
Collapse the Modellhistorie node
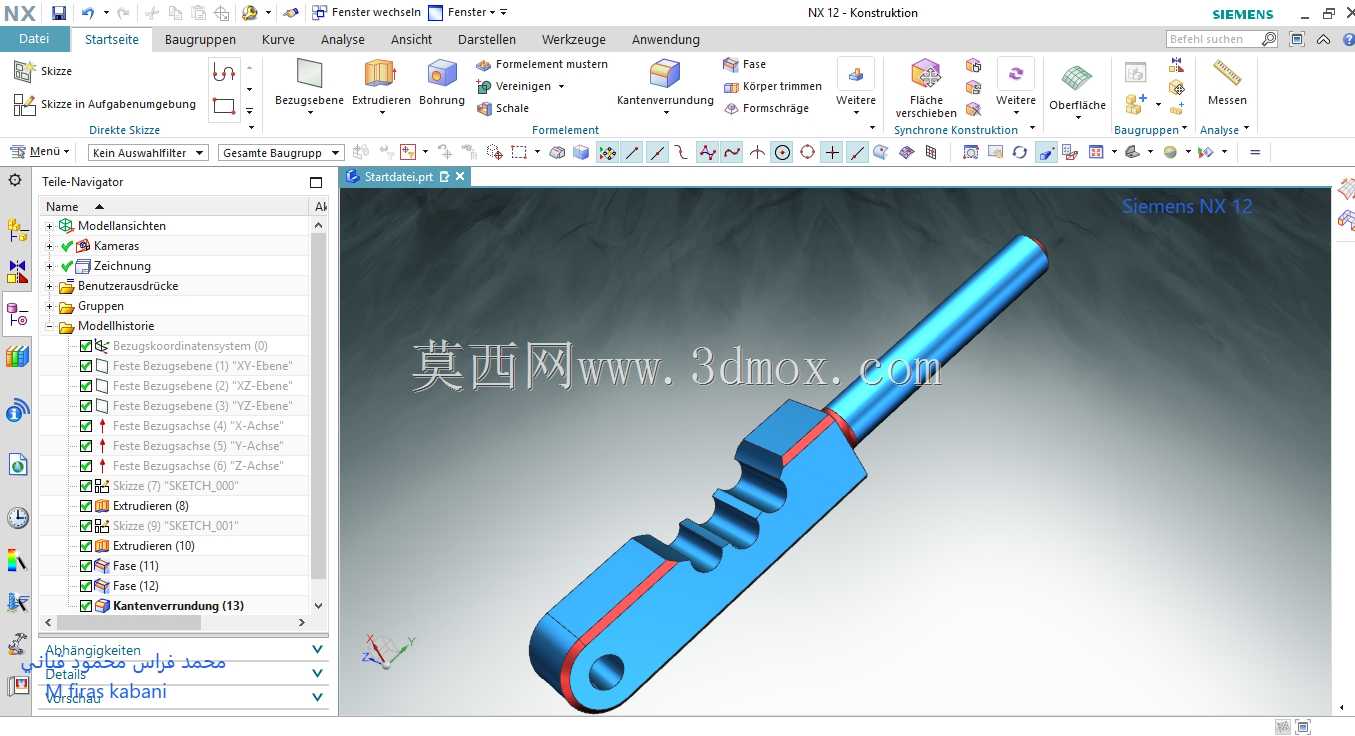49,326
